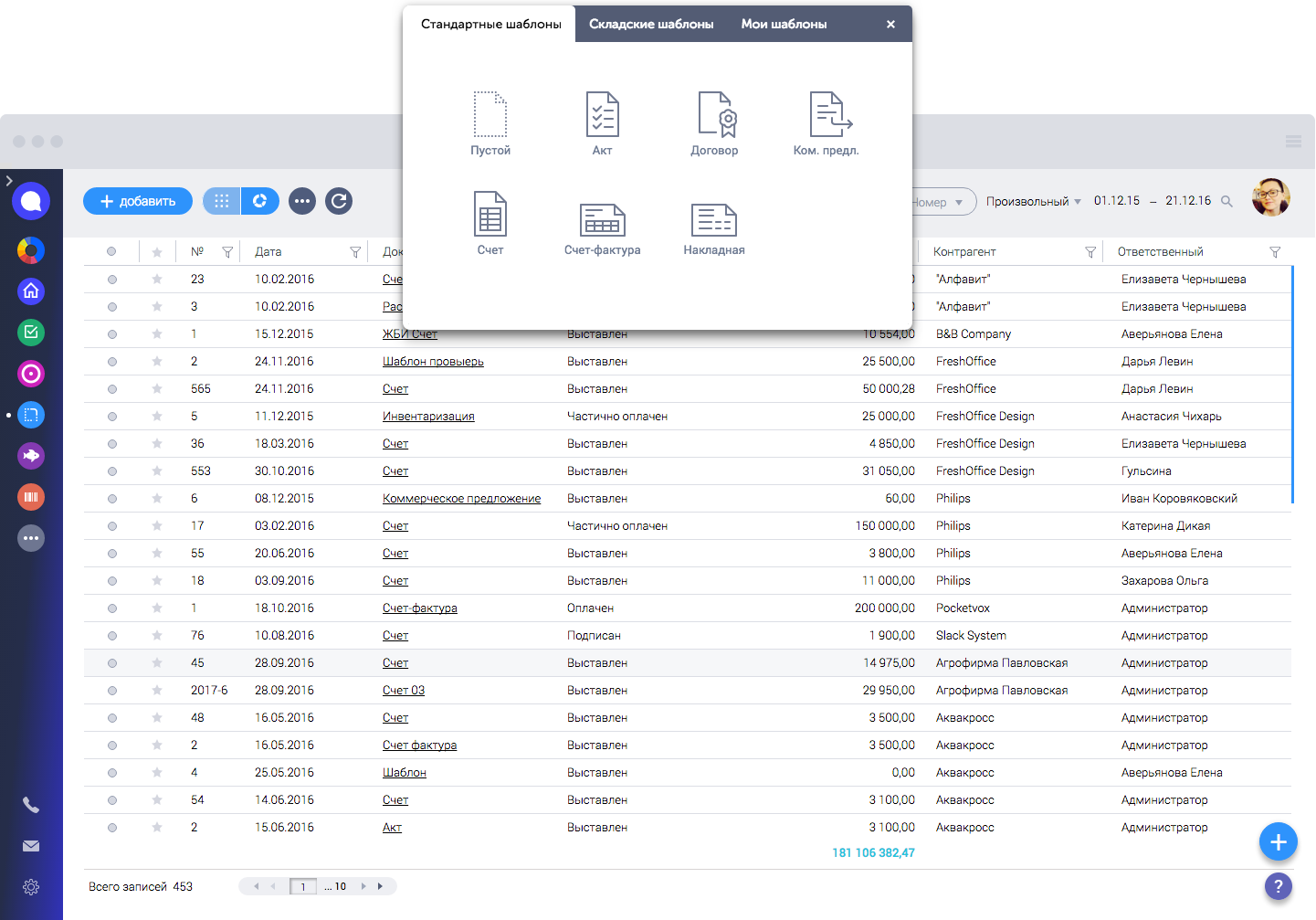Viewport: 1316px width, 920px height.
Task: Select the Акт template icon
Action: 603,114
